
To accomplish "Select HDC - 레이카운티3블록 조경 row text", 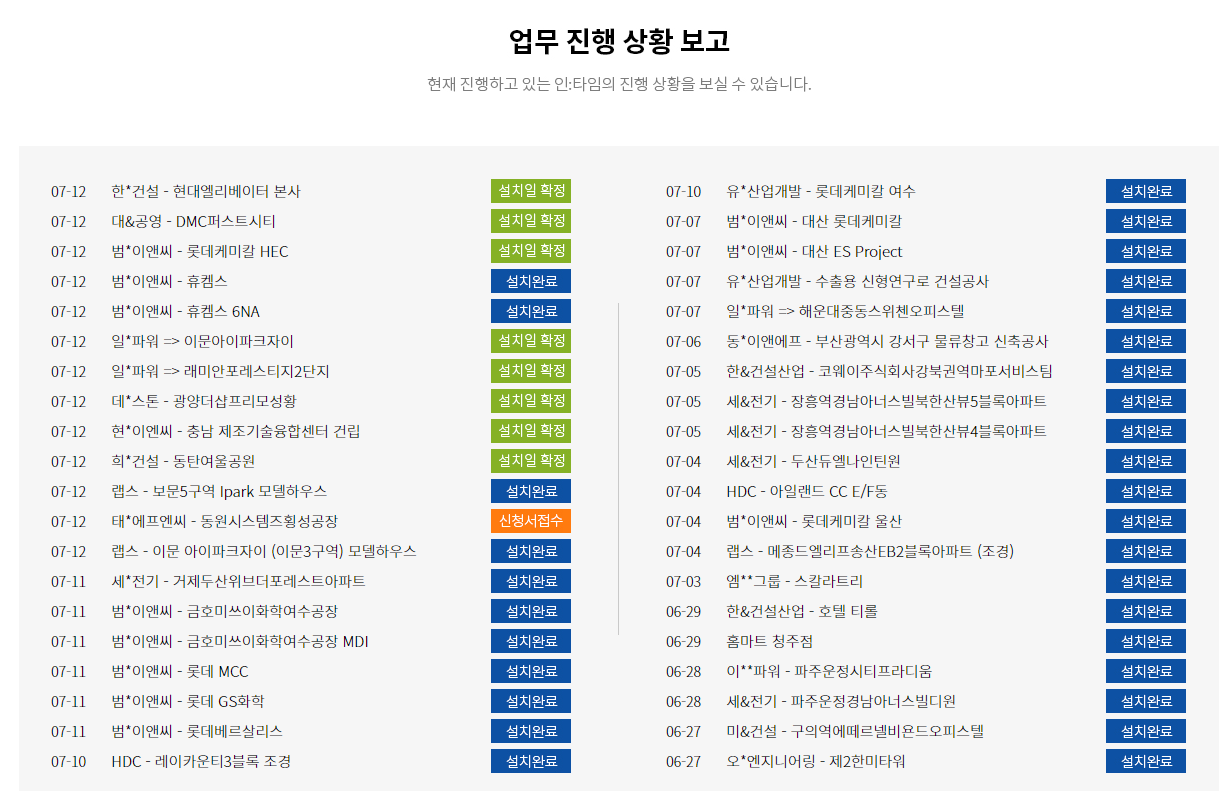I will [201, 761].
